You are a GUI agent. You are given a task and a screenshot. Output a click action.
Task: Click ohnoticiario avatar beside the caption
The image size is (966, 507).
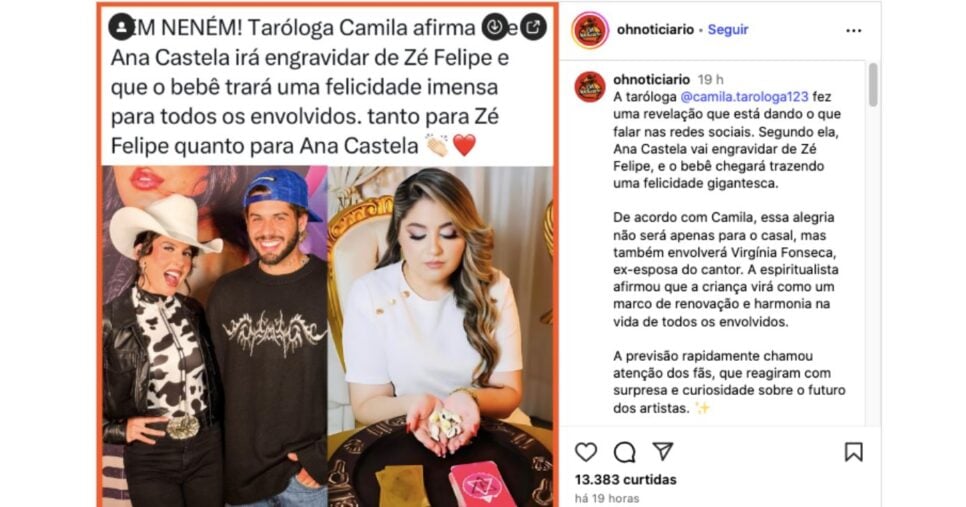pos(590,87)
